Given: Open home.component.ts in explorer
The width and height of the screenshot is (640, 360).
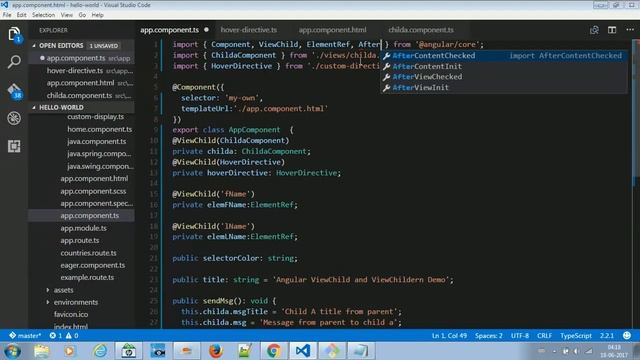Looking at the screenshot, I should (x=100, y=129).
